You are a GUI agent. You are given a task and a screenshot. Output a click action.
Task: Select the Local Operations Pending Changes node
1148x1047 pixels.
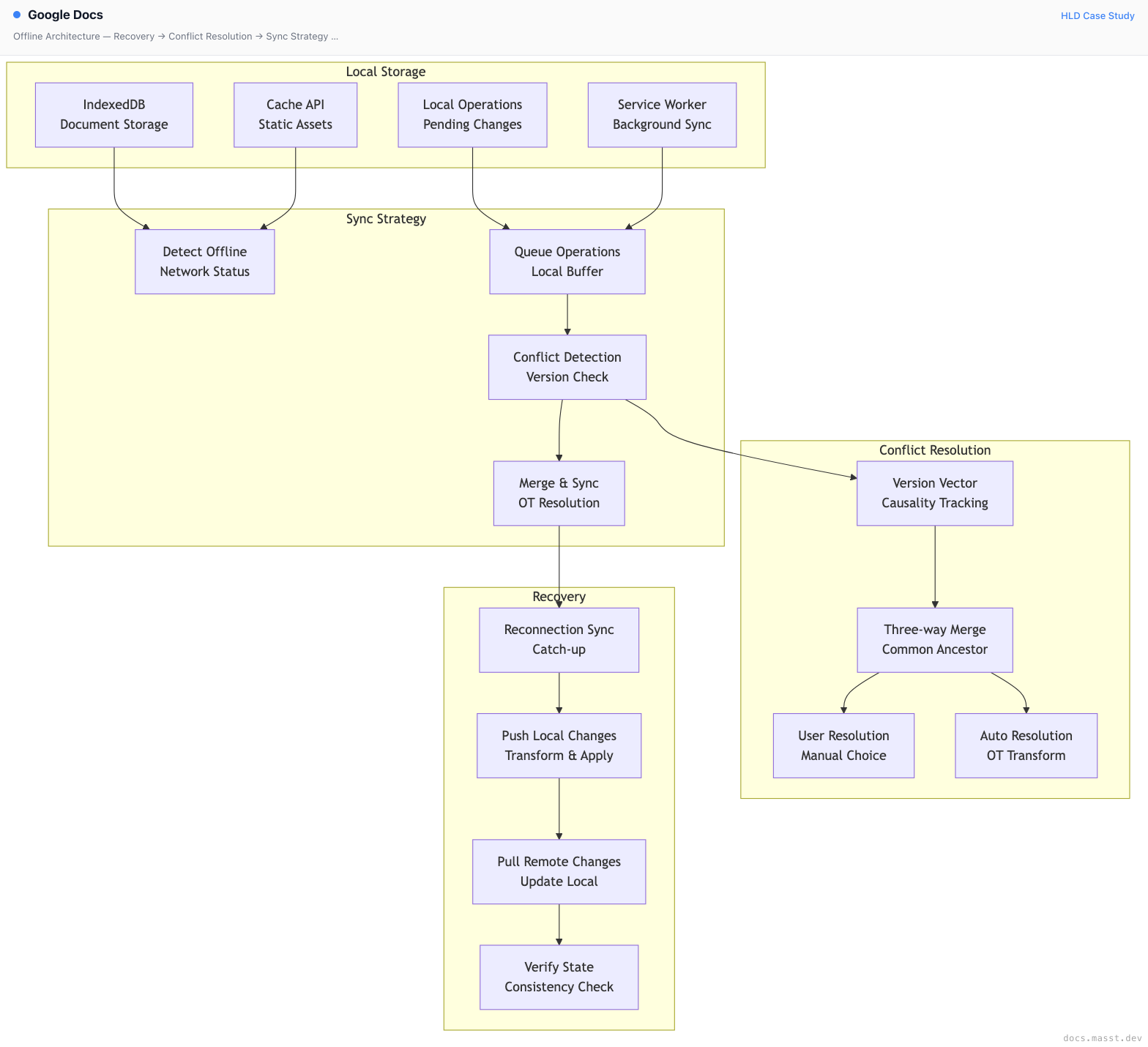(x=472, y=115)
